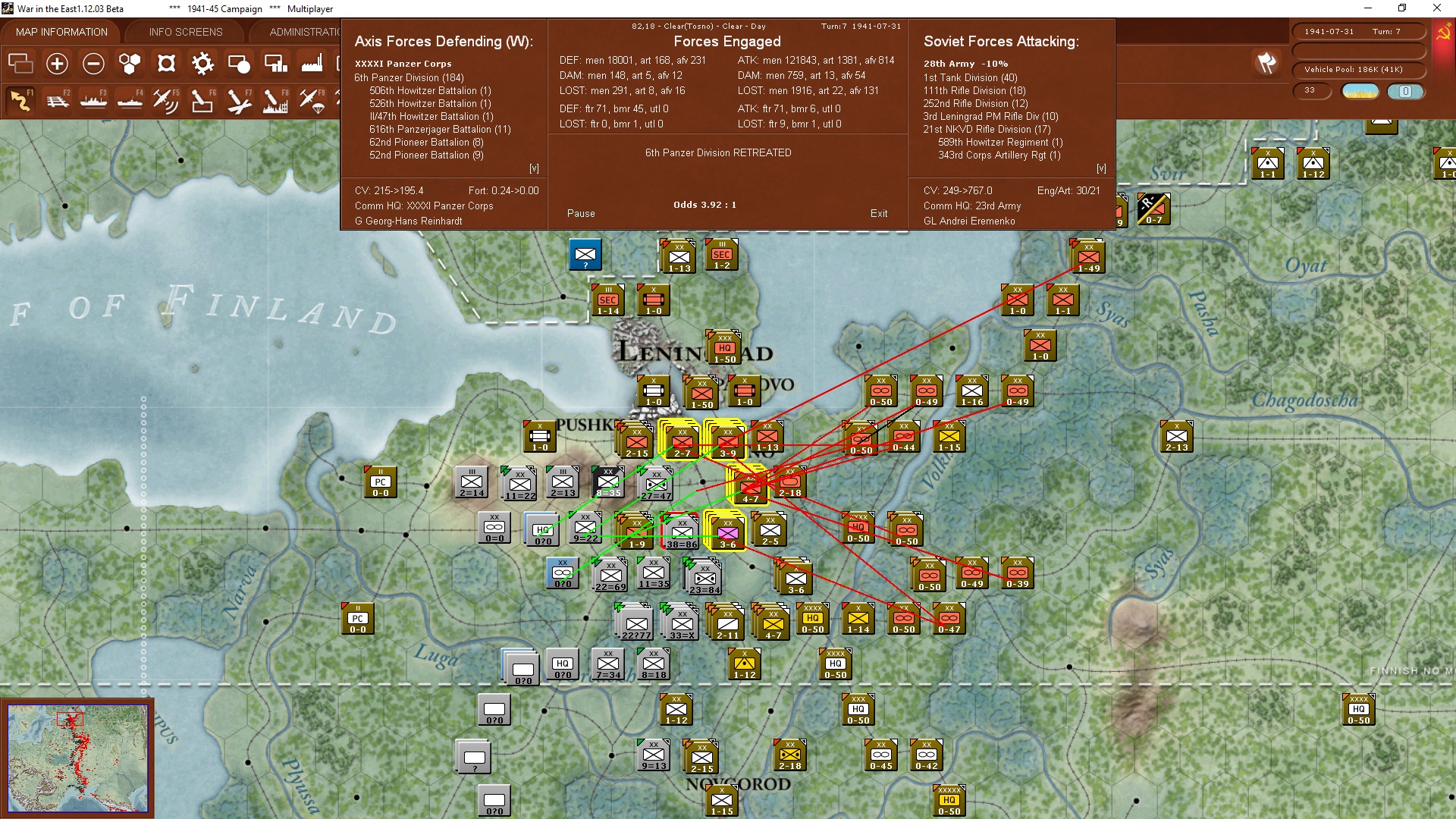The image size is (1456, 819).
Task: Select German 27=47 unit counter
Action: [655, 485]
